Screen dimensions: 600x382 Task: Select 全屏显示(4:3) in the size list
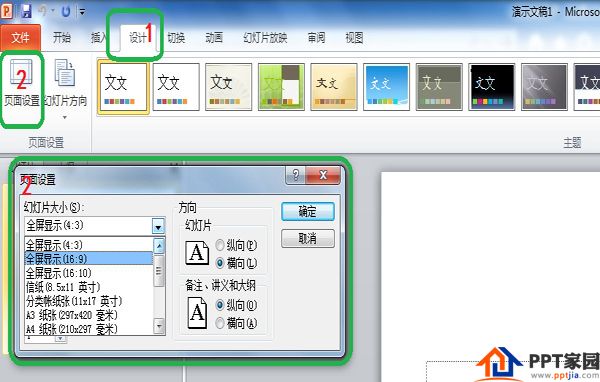(88, 245)
